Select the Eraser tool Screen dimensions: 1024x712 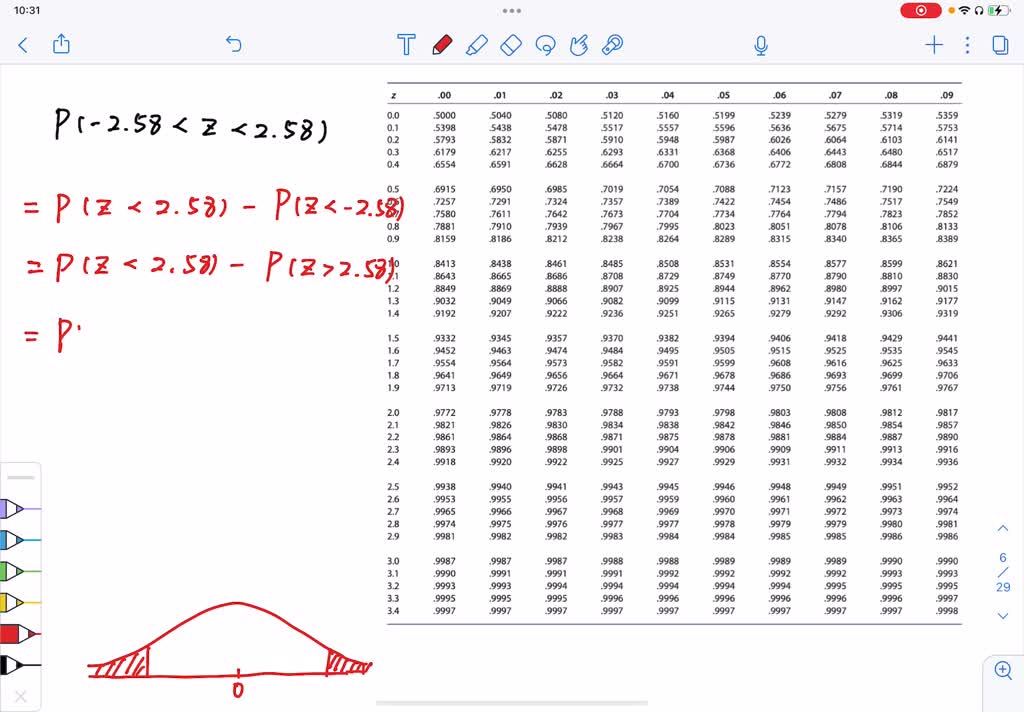tap(510, 45)
